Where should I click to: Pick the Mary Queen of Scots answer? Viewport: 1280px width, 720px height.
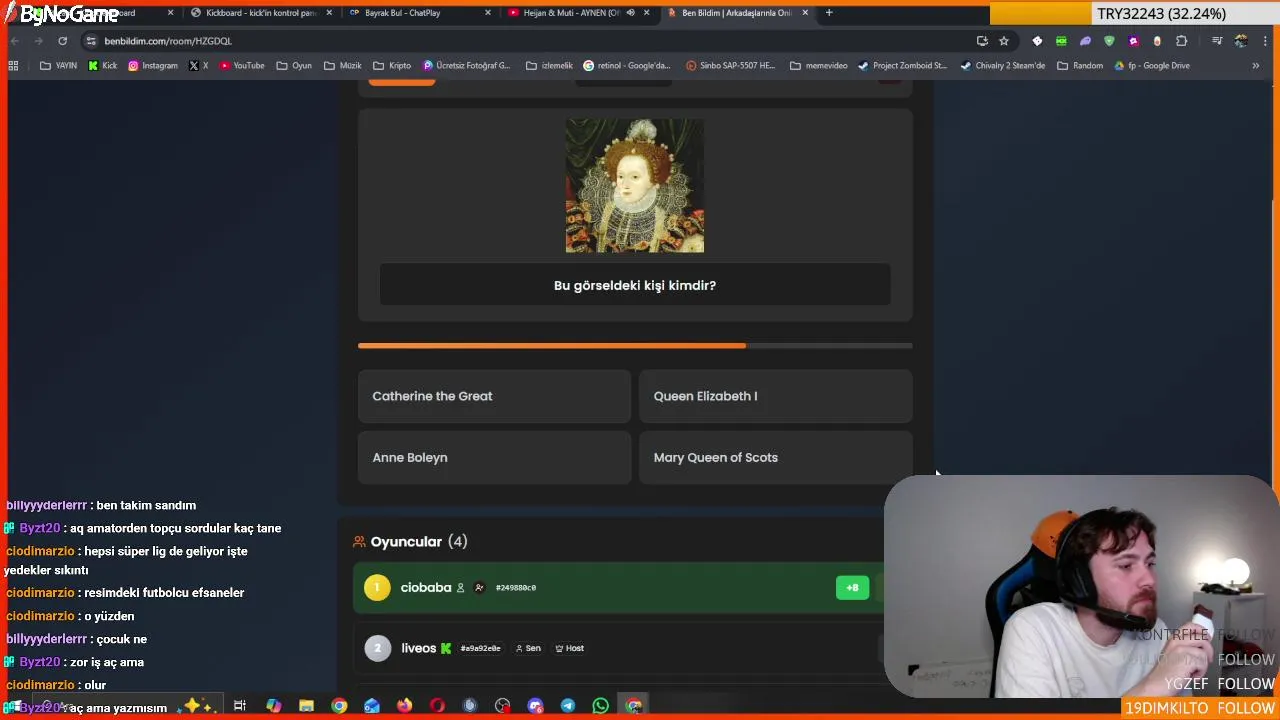[x=775, y=457]
